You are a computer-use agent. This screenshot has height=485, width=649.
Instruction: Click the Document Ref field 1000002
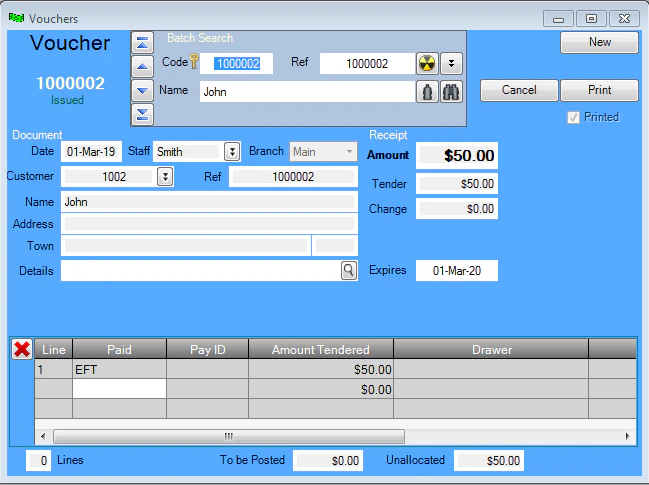(x=293, y=177)
